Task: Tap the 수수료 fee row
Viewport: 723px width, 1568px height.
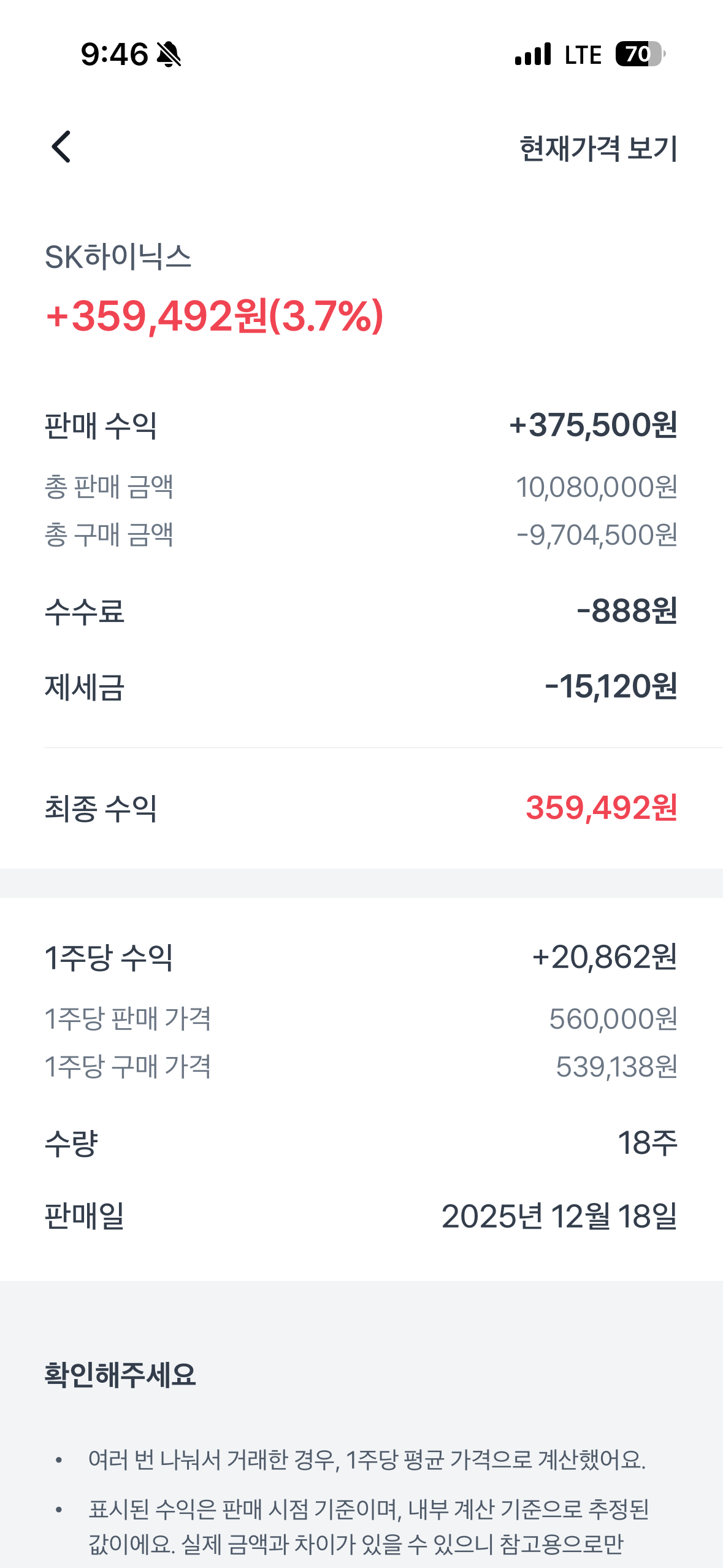Action: click(361, 611)
